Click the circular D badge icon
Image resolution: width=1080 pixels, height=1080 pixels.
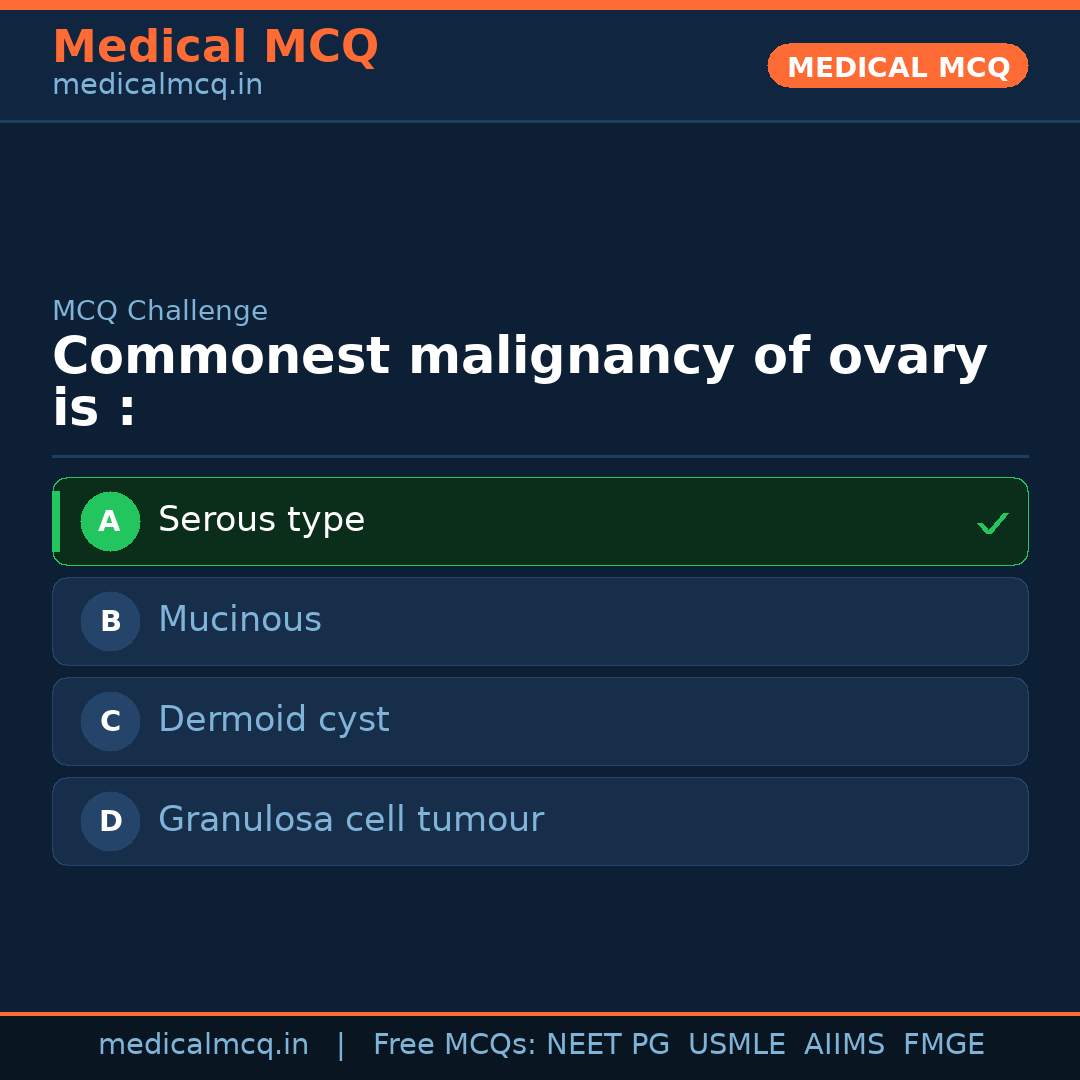click(x=110, y=821)
